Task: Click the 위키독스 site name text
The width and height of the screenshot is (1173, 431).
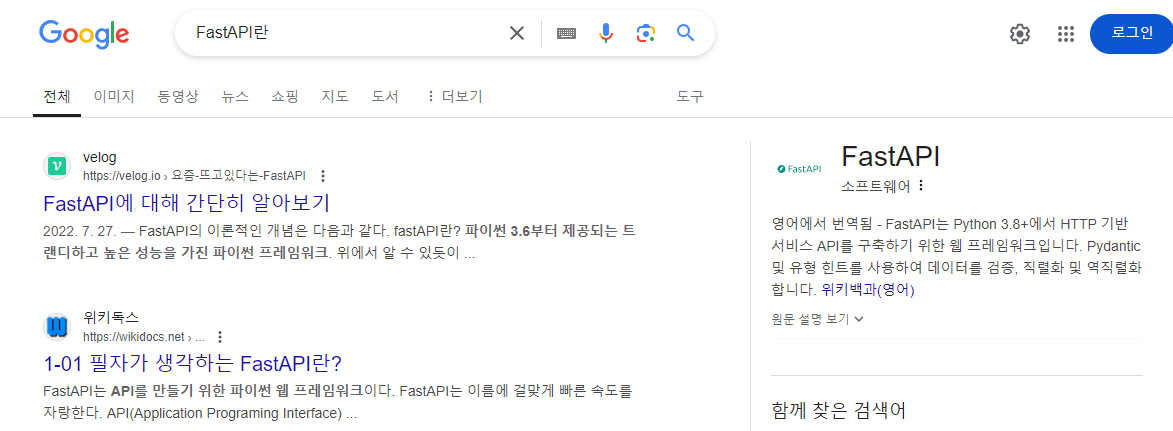Action: click(111, 317)
